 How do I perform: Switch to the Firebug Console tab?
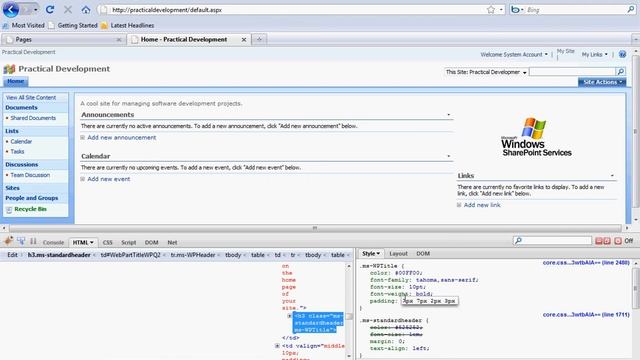(53, 242)
